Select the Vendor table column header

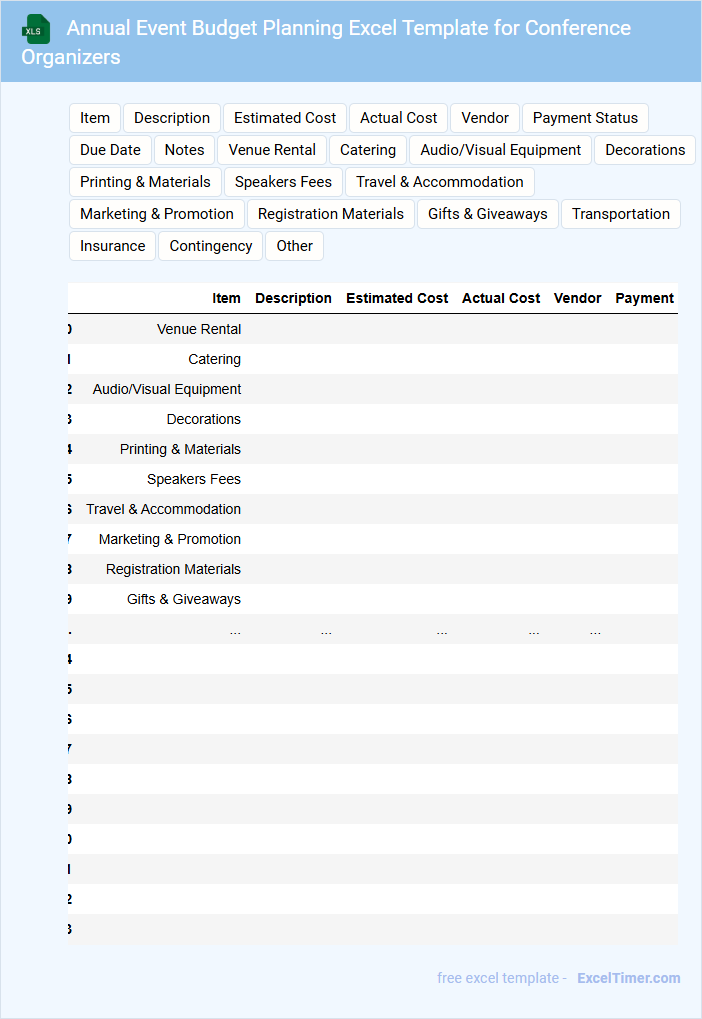pos(577,298)
